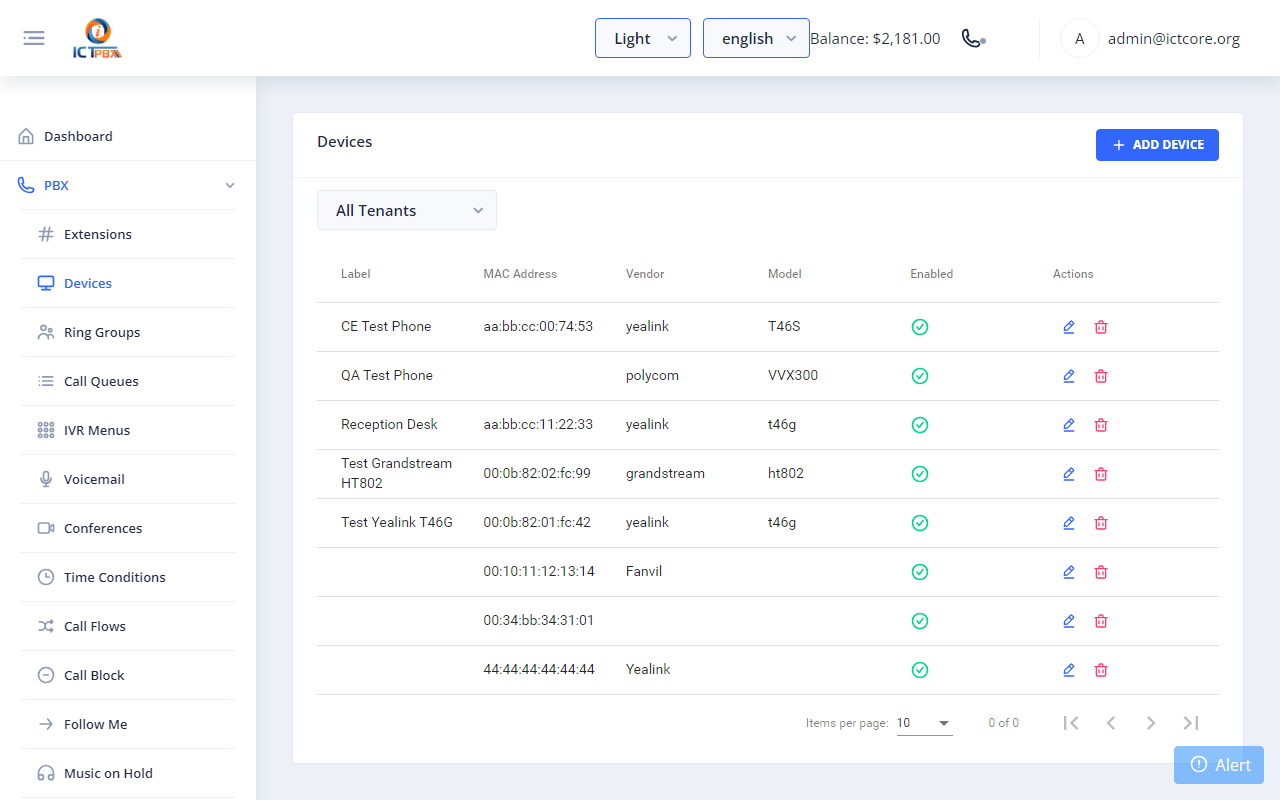Open the admin avatar circle 'A'

[x=1079, y=38]
